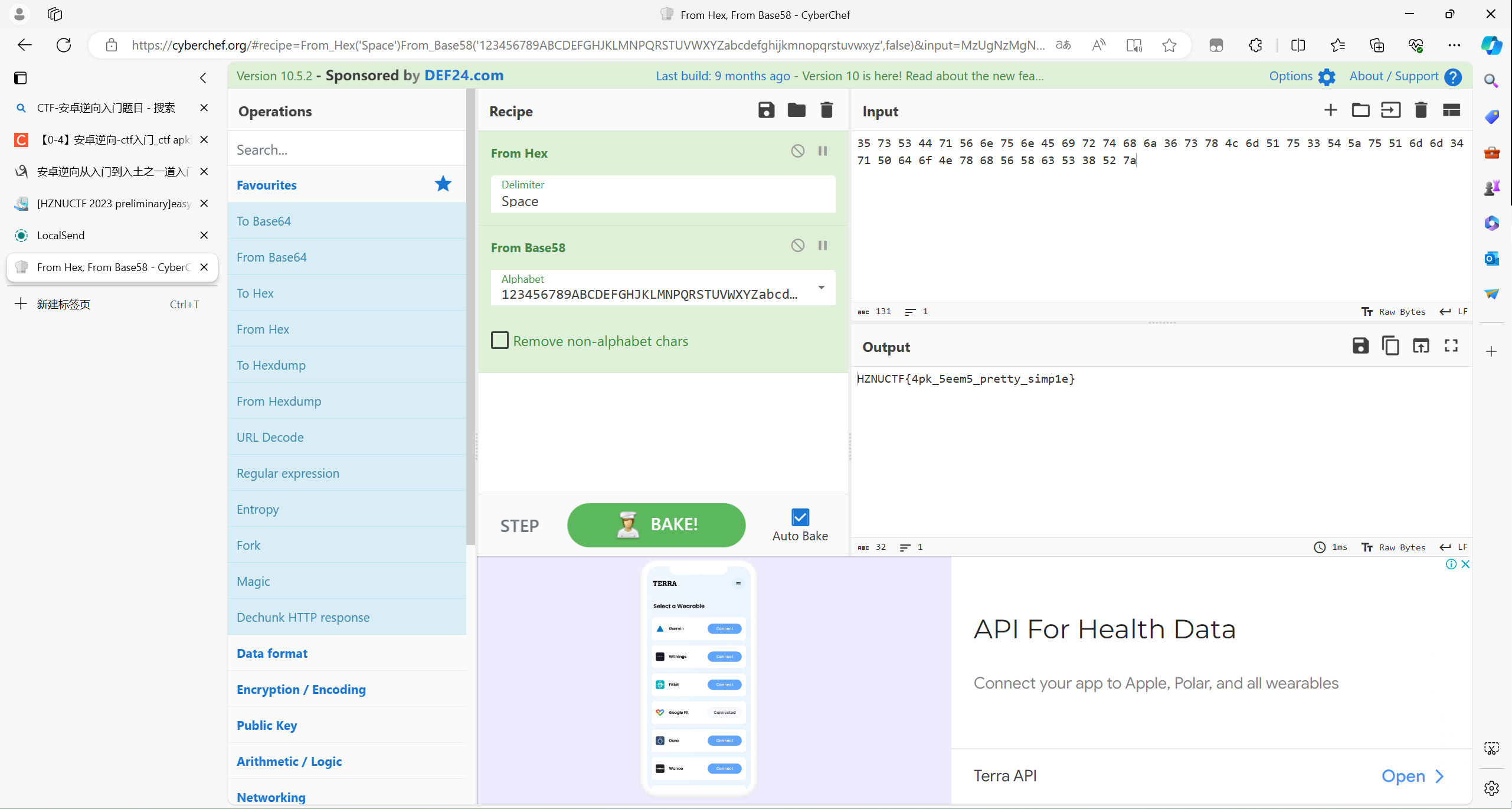Image resolution: width=1512 pixels, height=809 pixels.
Task: Add this page to favorites star
Action: click(x=1169, y=45)
